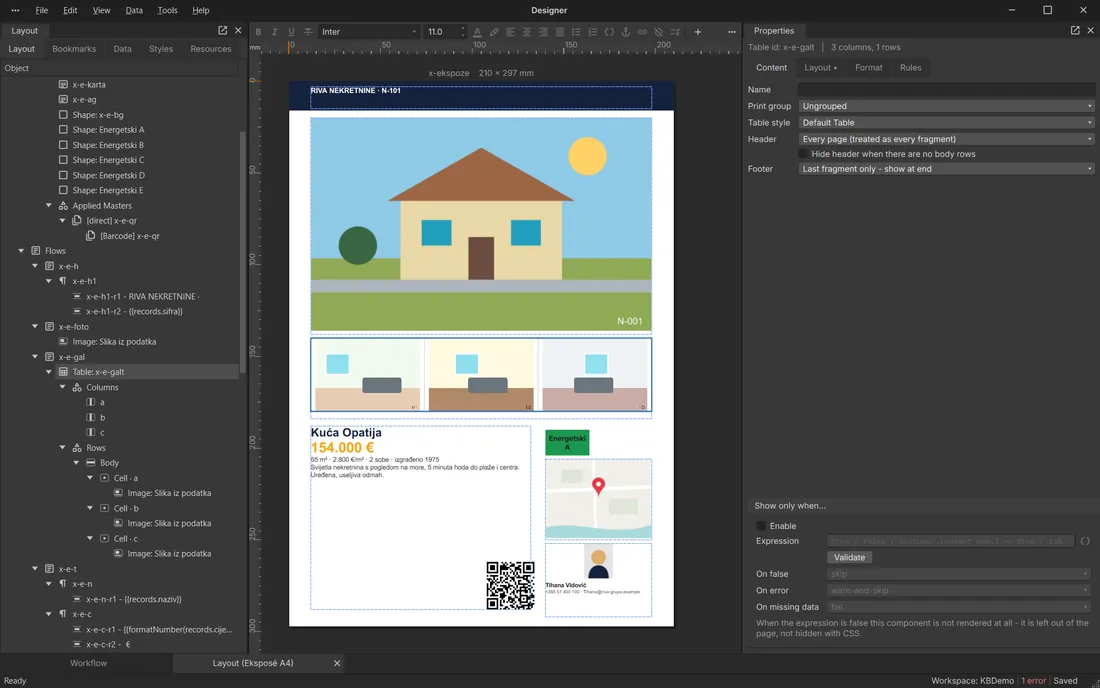Open the text color tool
This screenshot has height=688, width=1100.
pyautogui.click(x=477, y=32)
